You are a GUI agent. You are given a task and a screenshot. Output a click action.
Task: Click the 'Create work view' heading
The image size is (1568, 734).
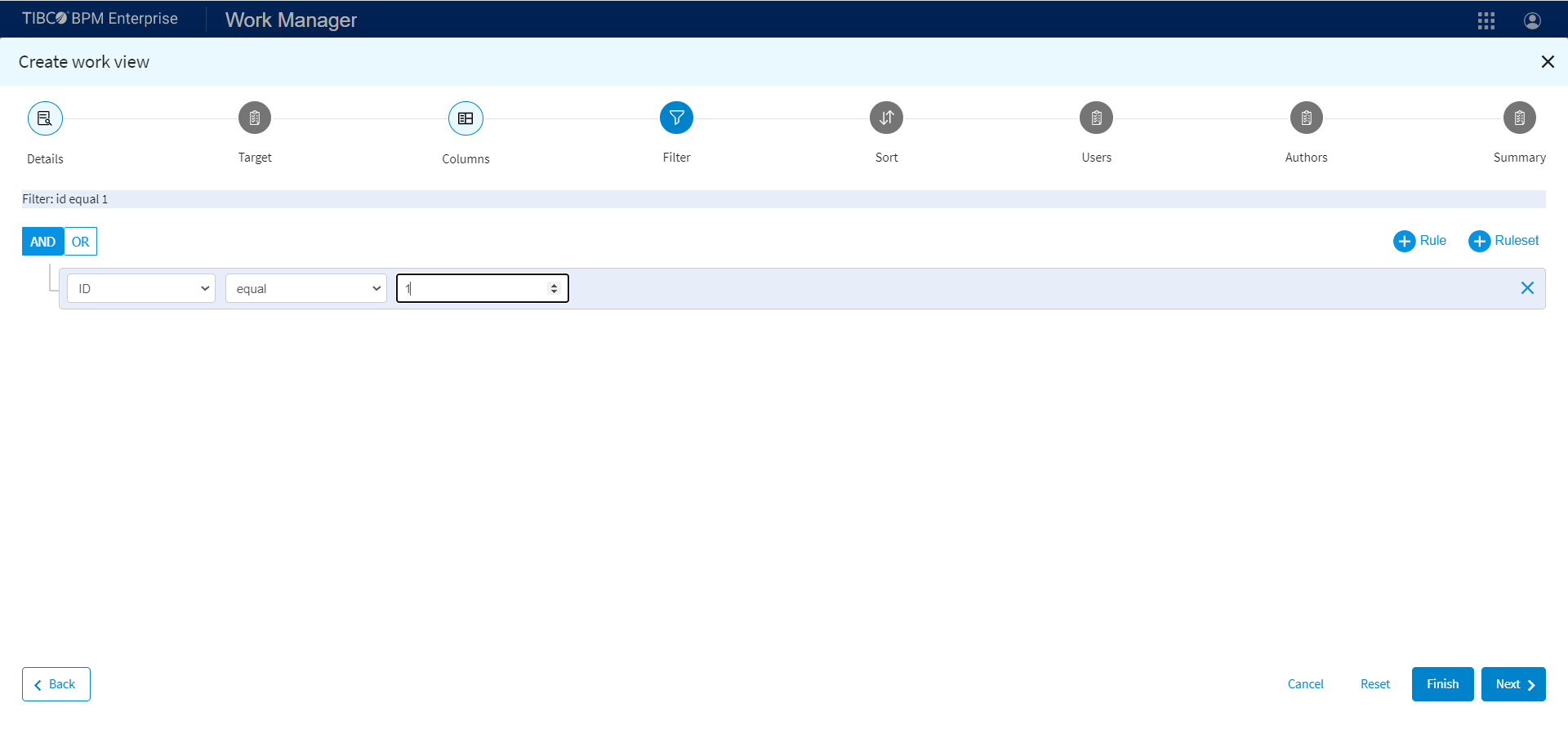click(84, 62)
